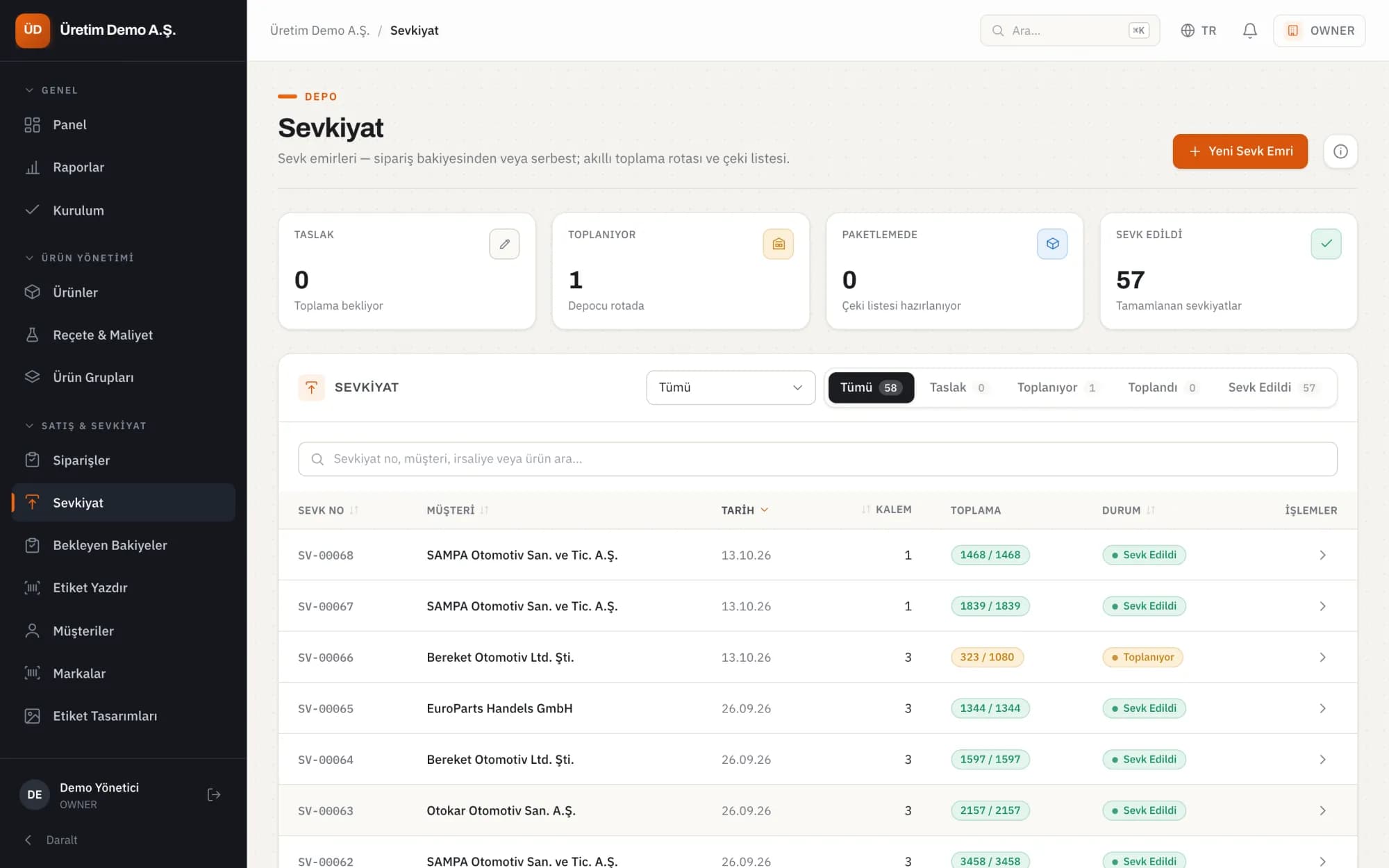Screen dimensions: 1389x868
Task: Collapse the ÜRÜN YÖNETİMİ sidebar section
Action: tap(79, 258)
